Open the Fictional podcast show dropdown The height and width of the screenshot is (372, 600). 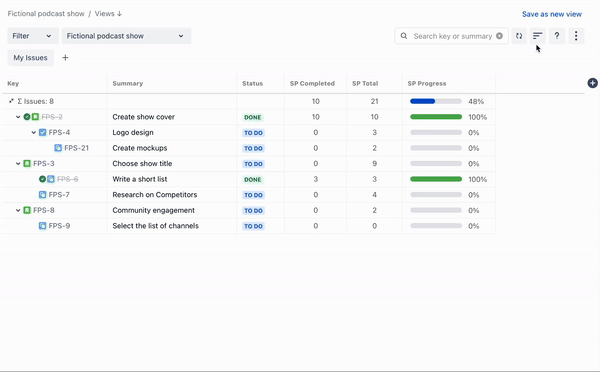(126, 36)
